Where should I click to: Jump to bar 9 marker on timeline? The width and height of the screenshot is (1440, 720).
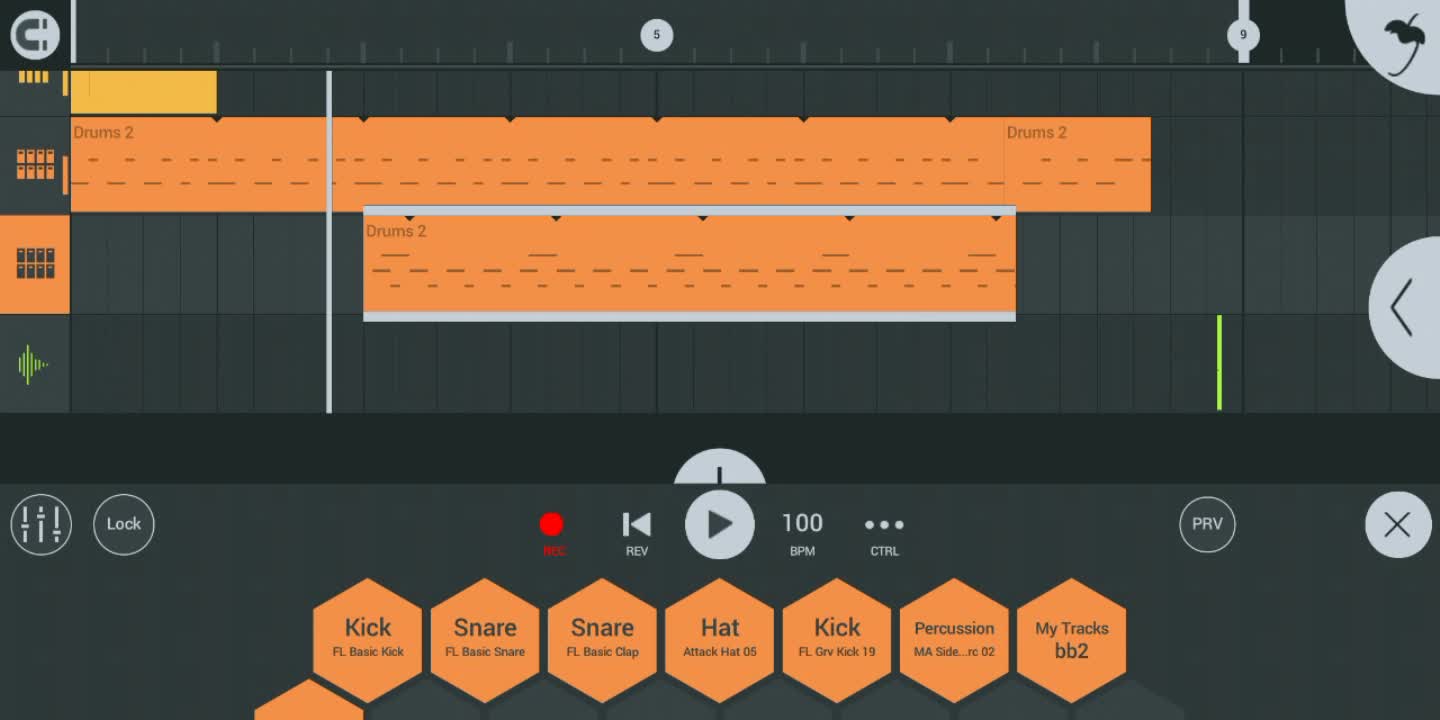pyautogui.click(x=1243, y=35)
